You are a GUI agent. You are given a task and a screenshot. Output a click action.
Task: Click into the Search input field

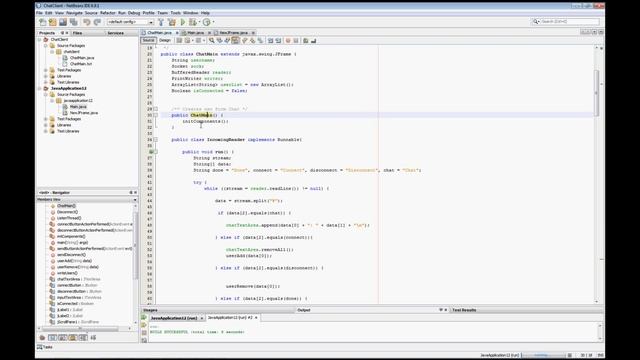point(570,21)
